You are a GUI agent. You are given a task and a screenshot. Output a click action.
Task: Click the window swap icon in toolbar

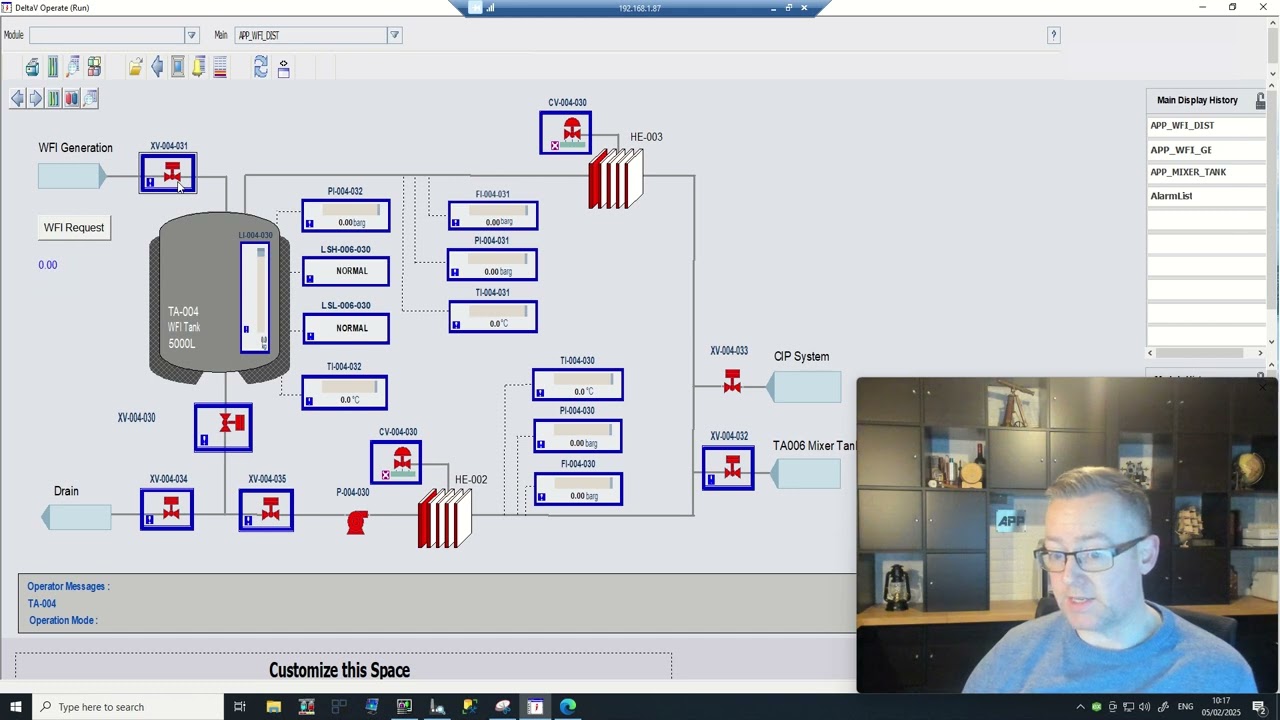pyautogui.click(x=284, y=67)
